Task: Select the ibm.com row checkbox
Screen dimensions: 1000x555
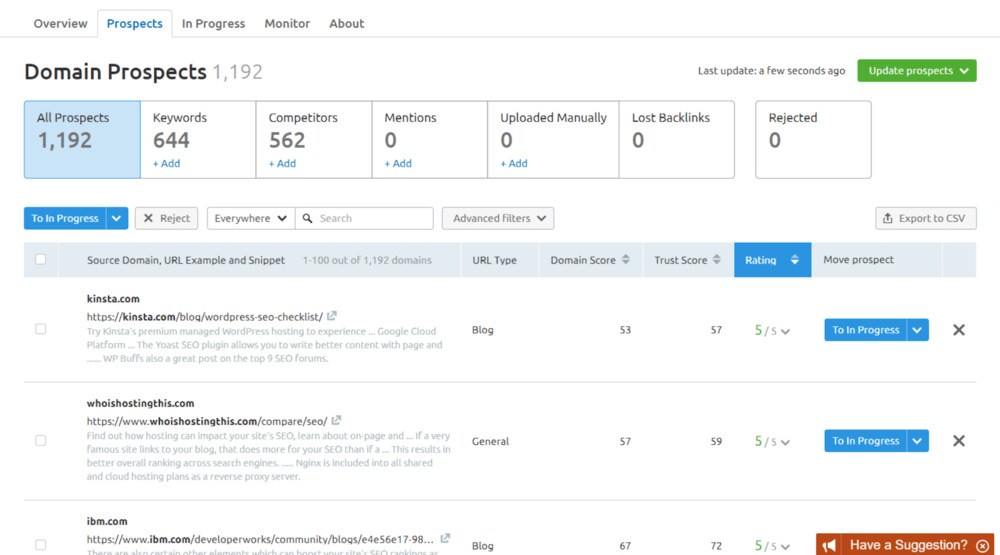Action: [41, 545]
